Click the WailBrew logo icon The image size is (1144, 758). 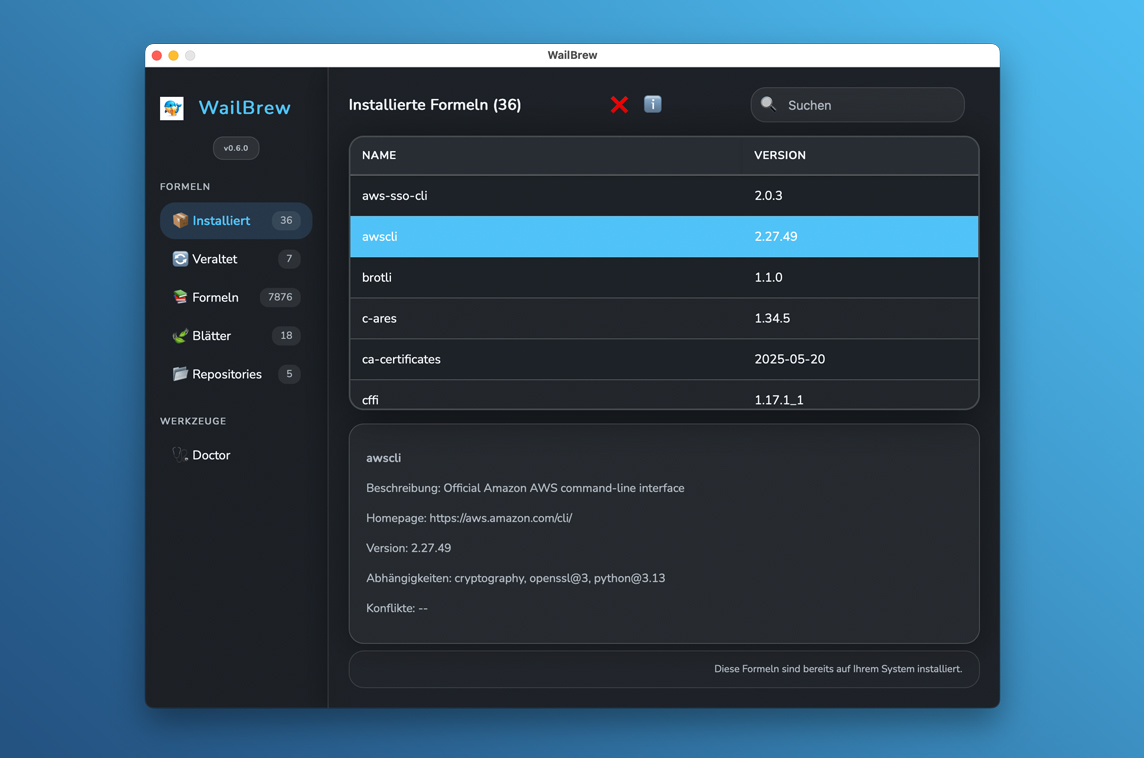point(172,108)
